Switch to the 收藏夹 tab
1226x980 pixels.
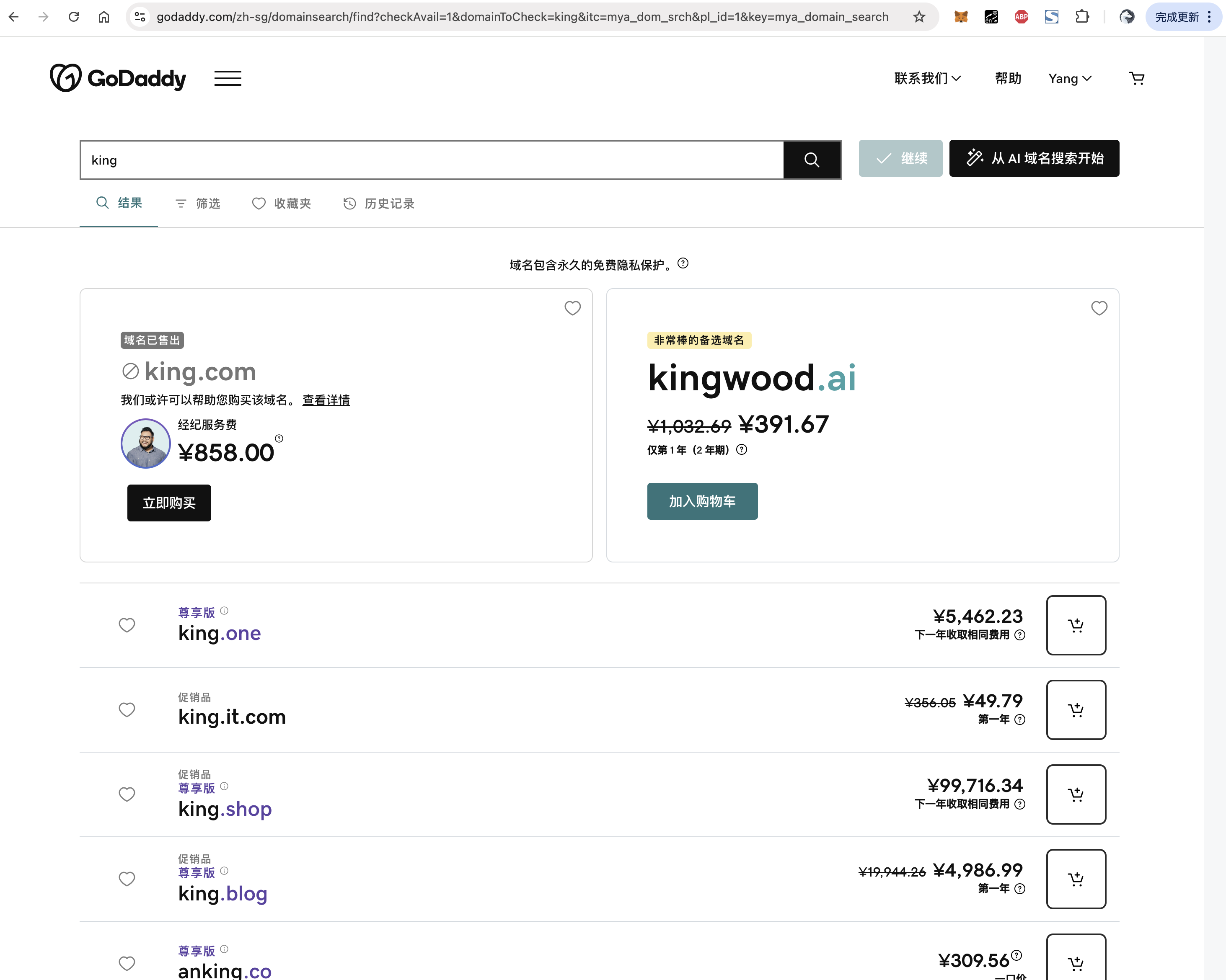point(282,204)
